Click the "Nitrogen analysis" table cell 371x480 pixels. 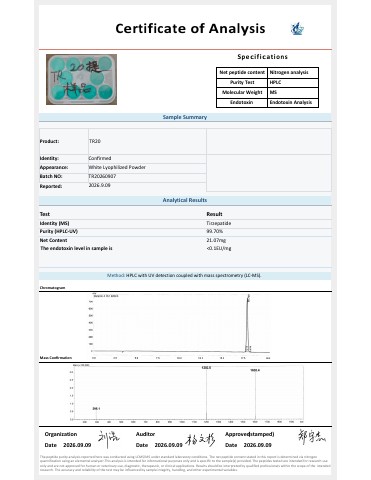tap(293, 72)
